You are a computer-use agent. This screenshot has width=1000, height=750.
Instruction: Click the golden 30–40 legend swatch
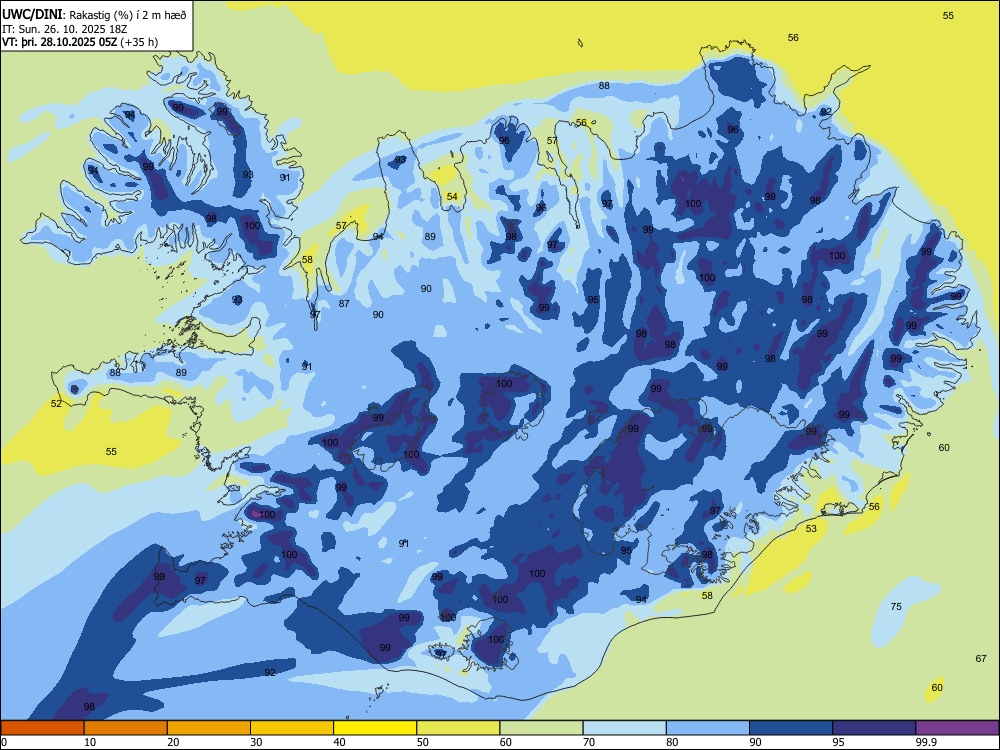tap(292, 728)
